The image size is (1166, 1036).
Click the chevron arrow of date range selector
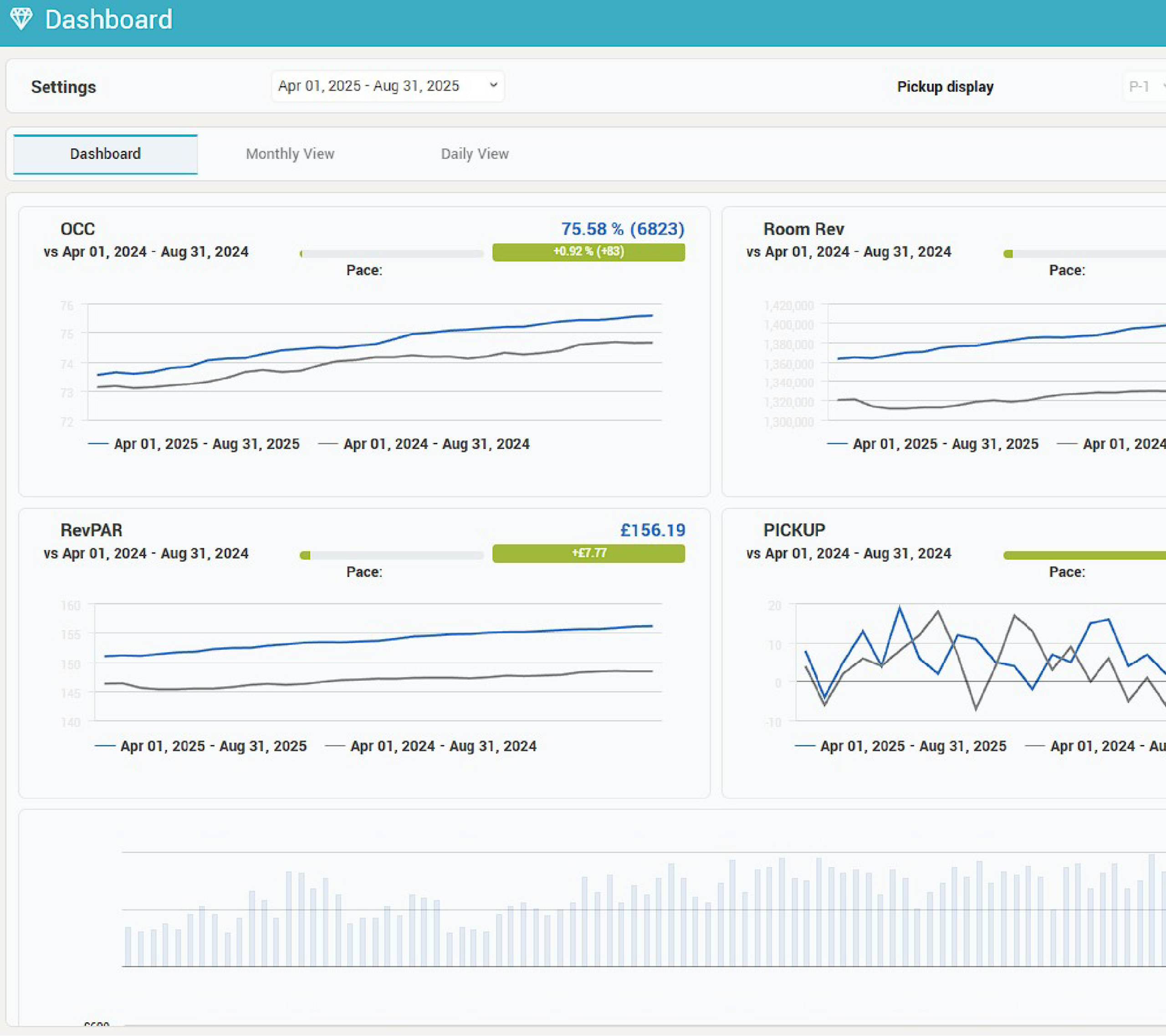(x=493, y=85)
